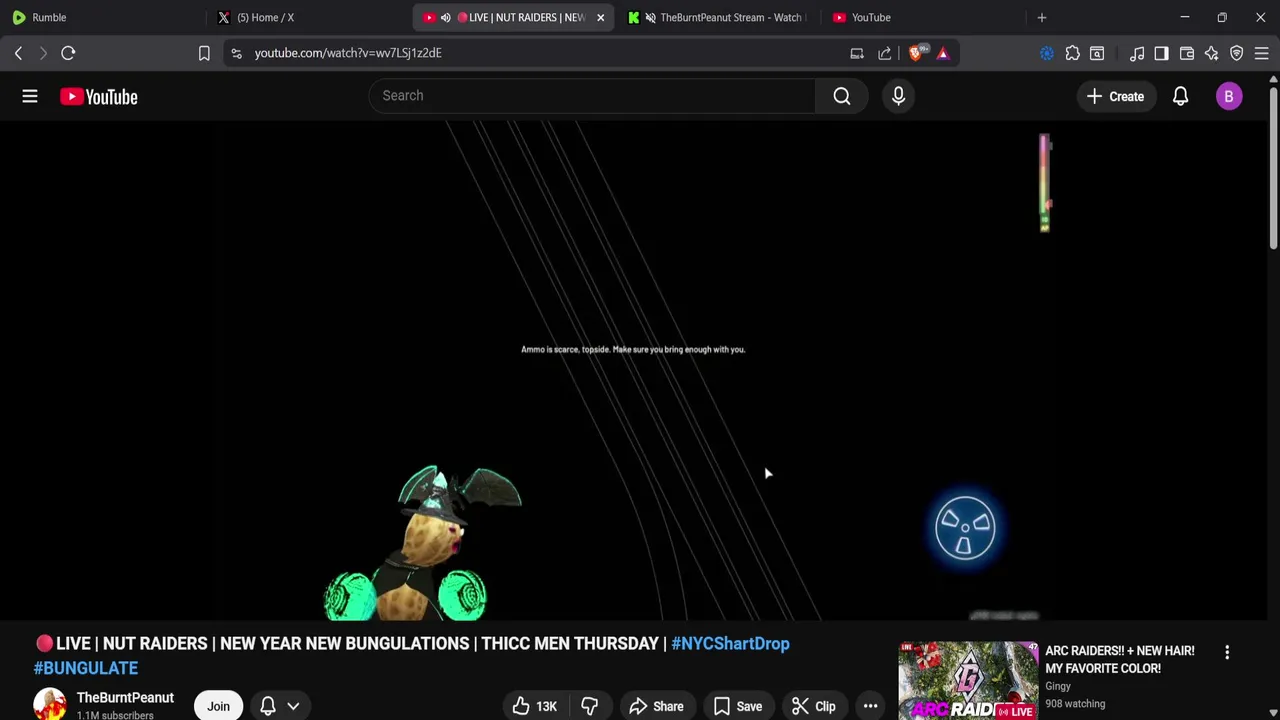Viewport: 1280px width, 720px height.
Task: Open Brave Rewards triangle icon
Action: (x=943, y=53)
